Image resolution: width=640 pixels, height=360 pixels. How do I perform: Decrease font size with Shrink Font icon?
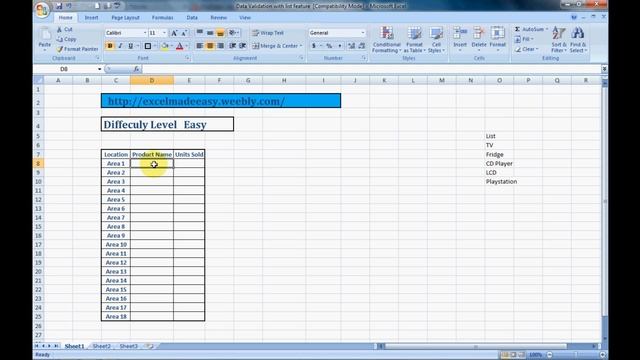coord(184,33)
